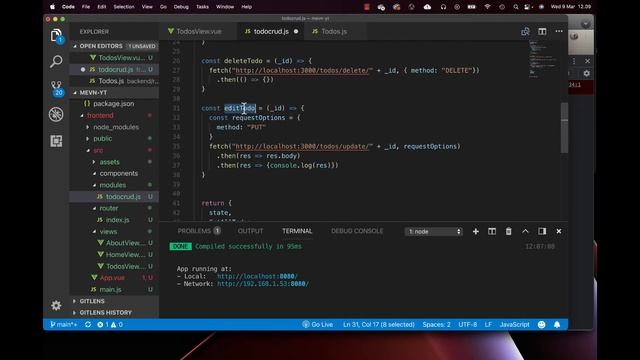Image resolution: width=640 pixels, height=360 pixels.
Task: Open the PROBLEMS panel tab
Action: [199, 231]
